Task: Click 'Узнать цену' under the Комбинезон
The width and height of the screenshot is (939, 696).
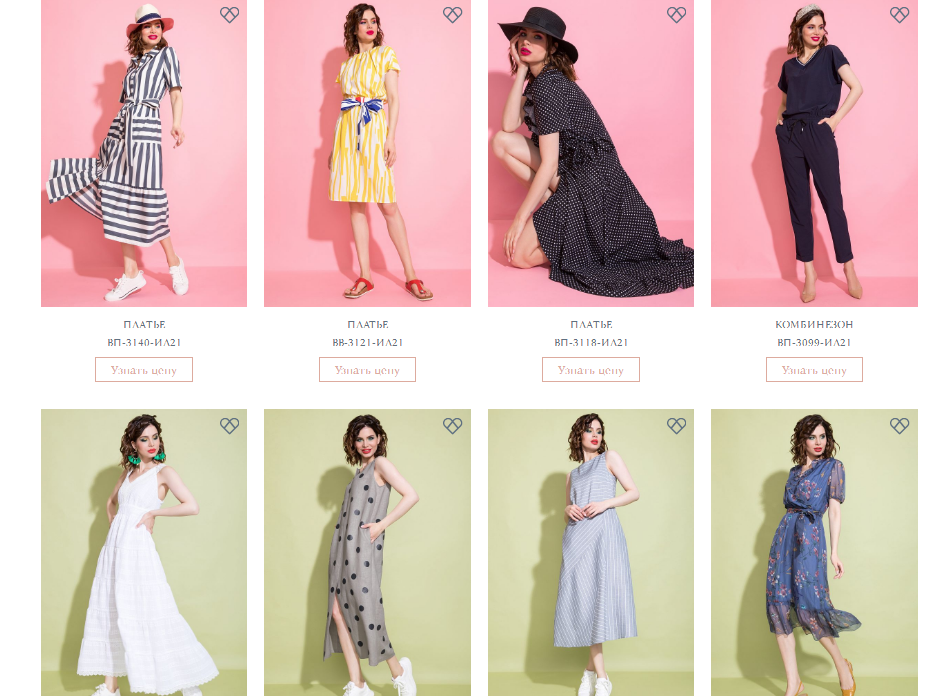Action: 814,370
